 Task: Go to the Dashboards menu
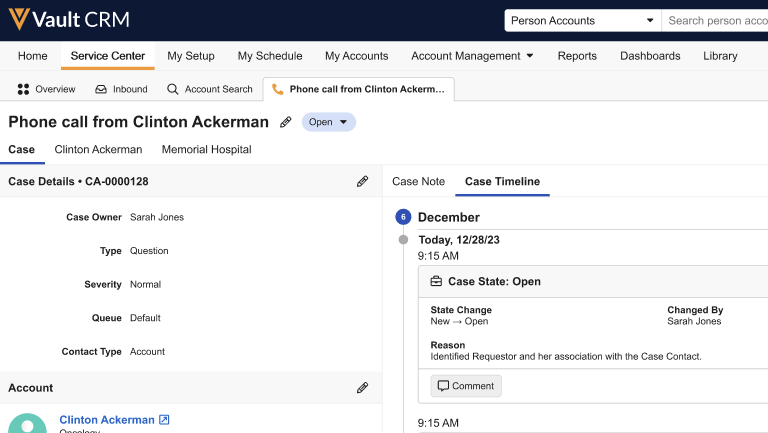point(650,56)
